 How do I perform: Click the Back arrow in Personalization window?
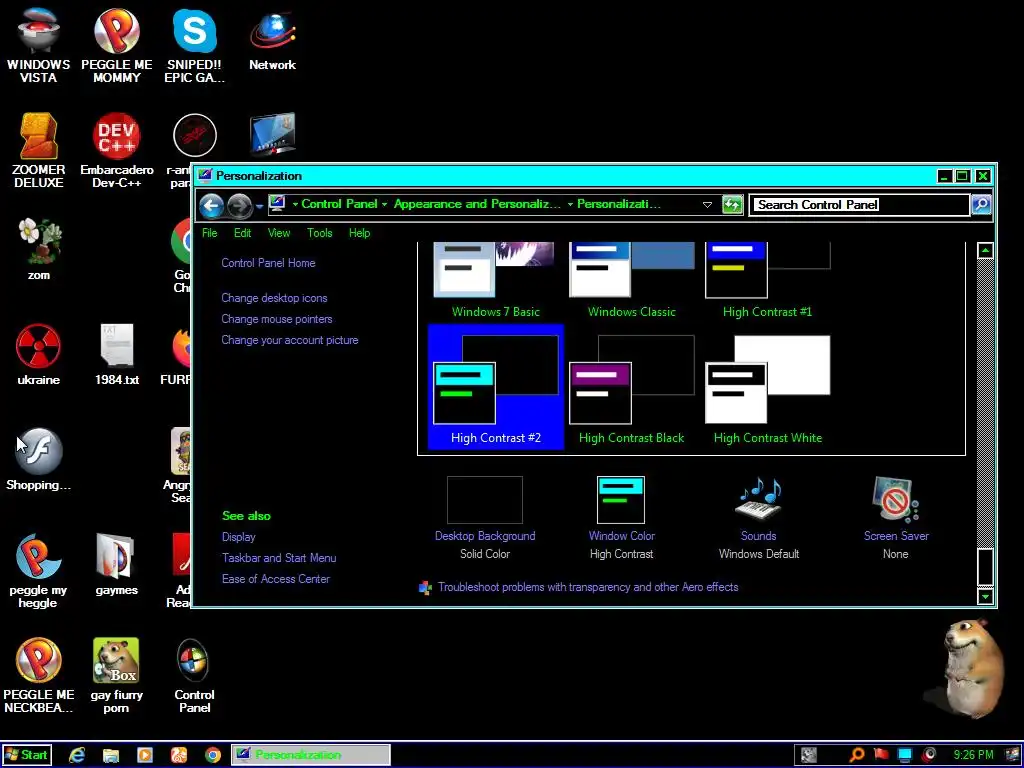pyautogui.click(x=212, y=206)
